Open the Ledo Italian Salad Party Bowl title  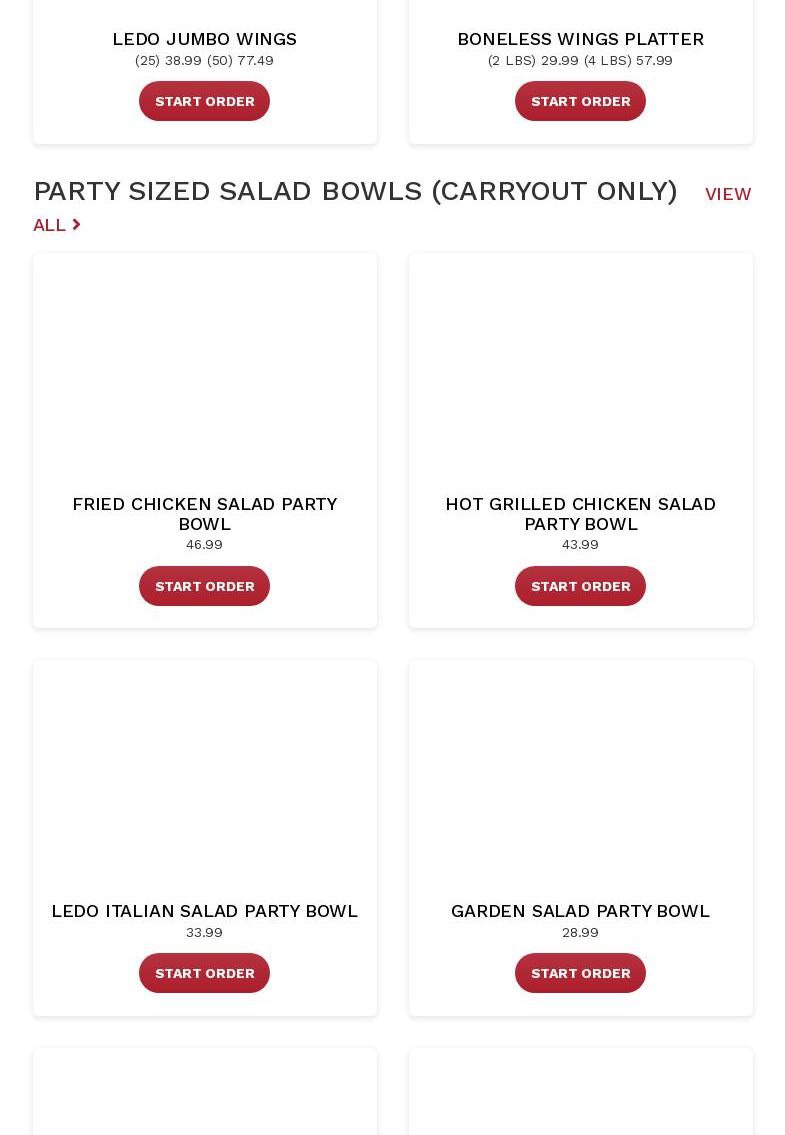pyautogui.click(x=204, y=911)
